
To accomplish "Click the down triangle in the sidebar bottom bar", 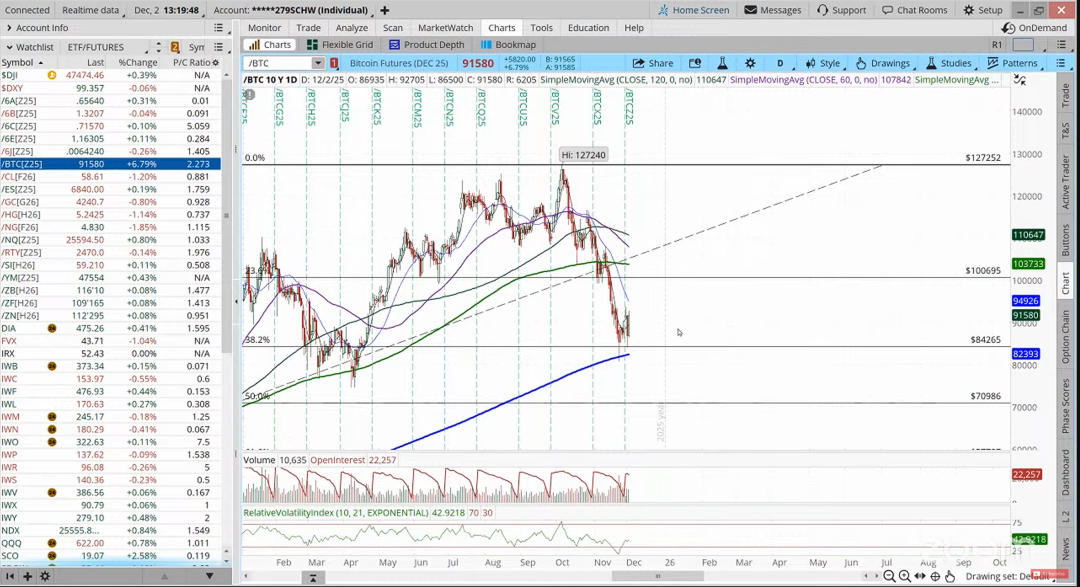I will [x=209, y=576].
